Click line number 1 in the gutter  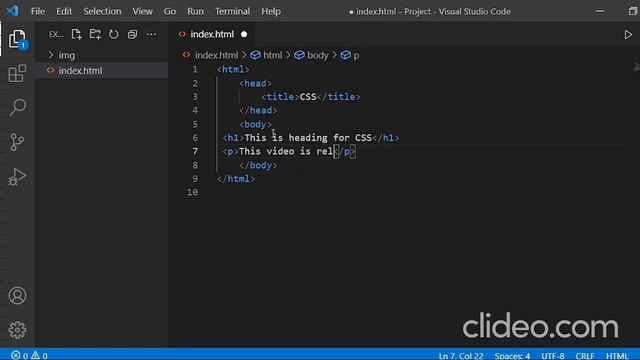[195, 69]
